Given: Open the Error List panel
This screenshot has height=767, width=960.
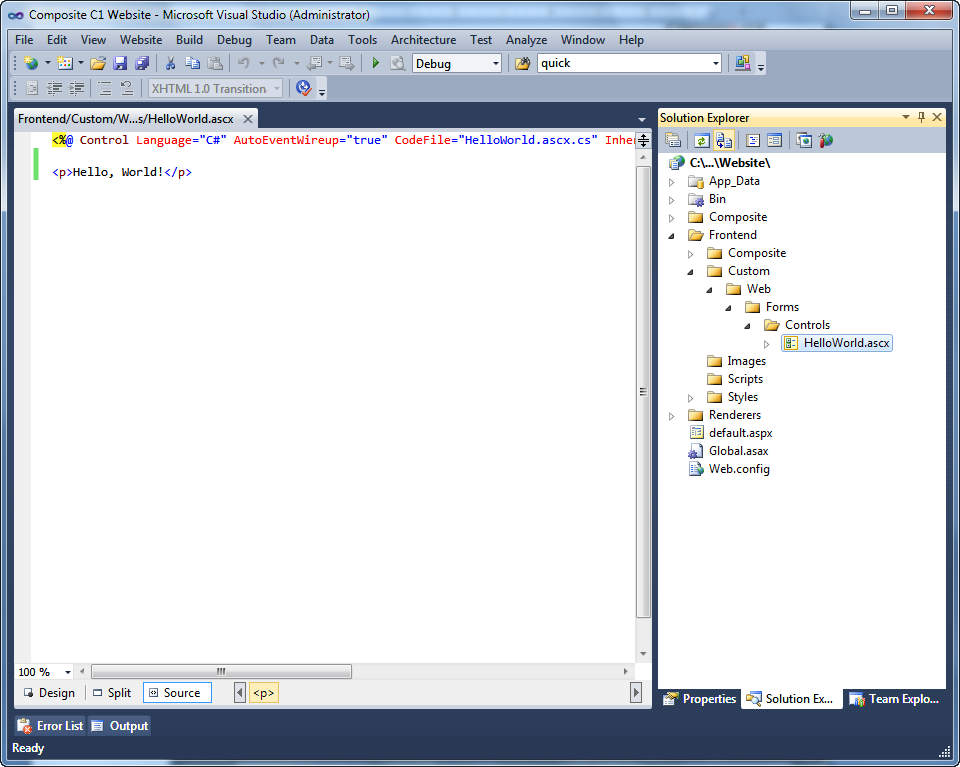Looking at the screenshot, I should pos(51,726).
